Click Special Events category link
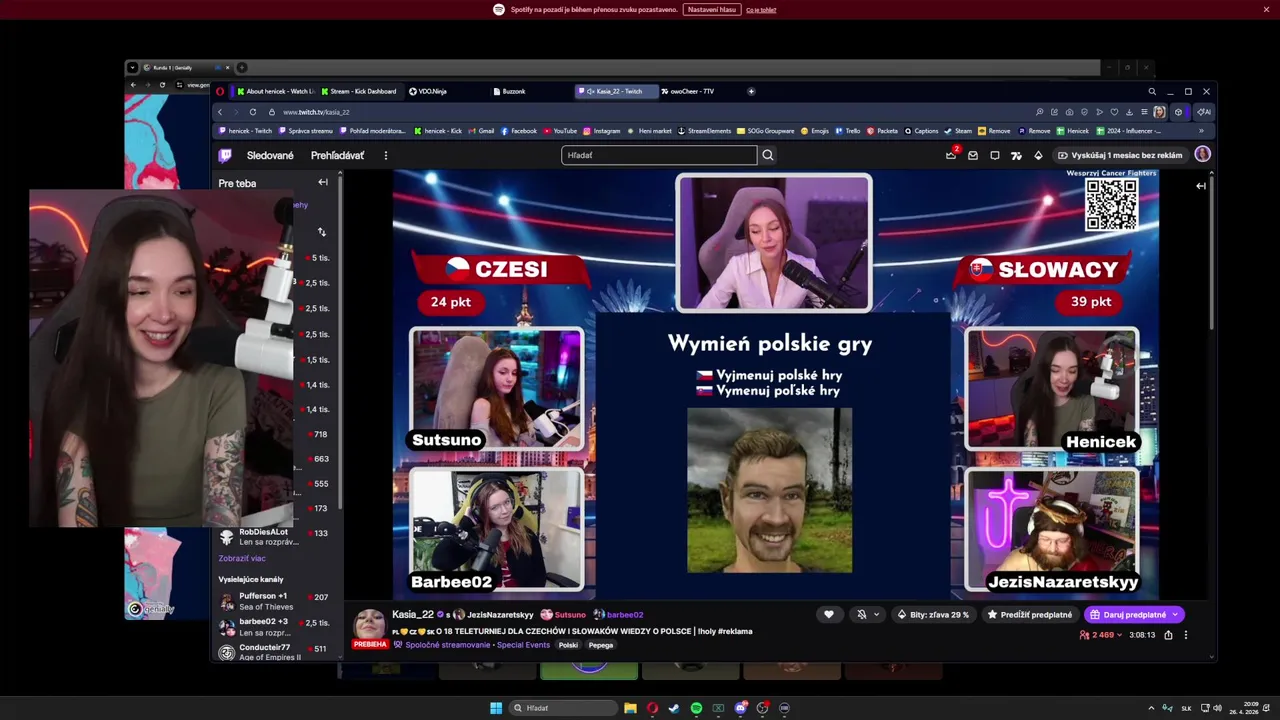The width and height of the screenshot is (1280, 720). [524, 645]
